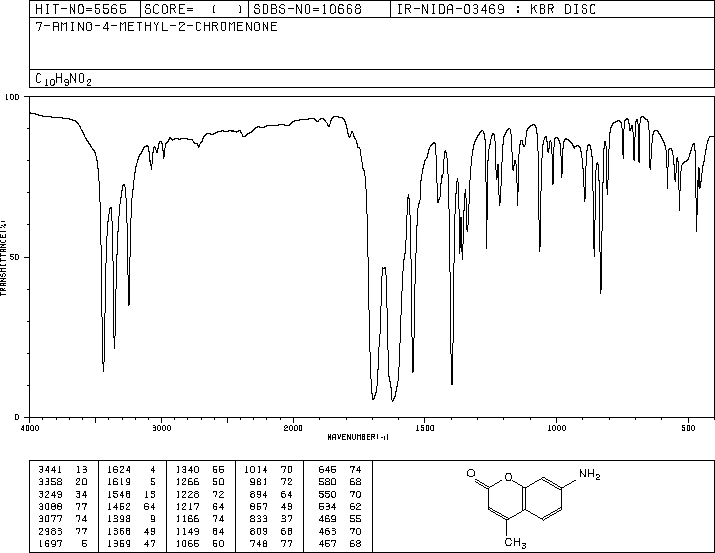Click the molecular formula C10H9NO2
Screen dimensions: 715x553
[x=63, y=79]
